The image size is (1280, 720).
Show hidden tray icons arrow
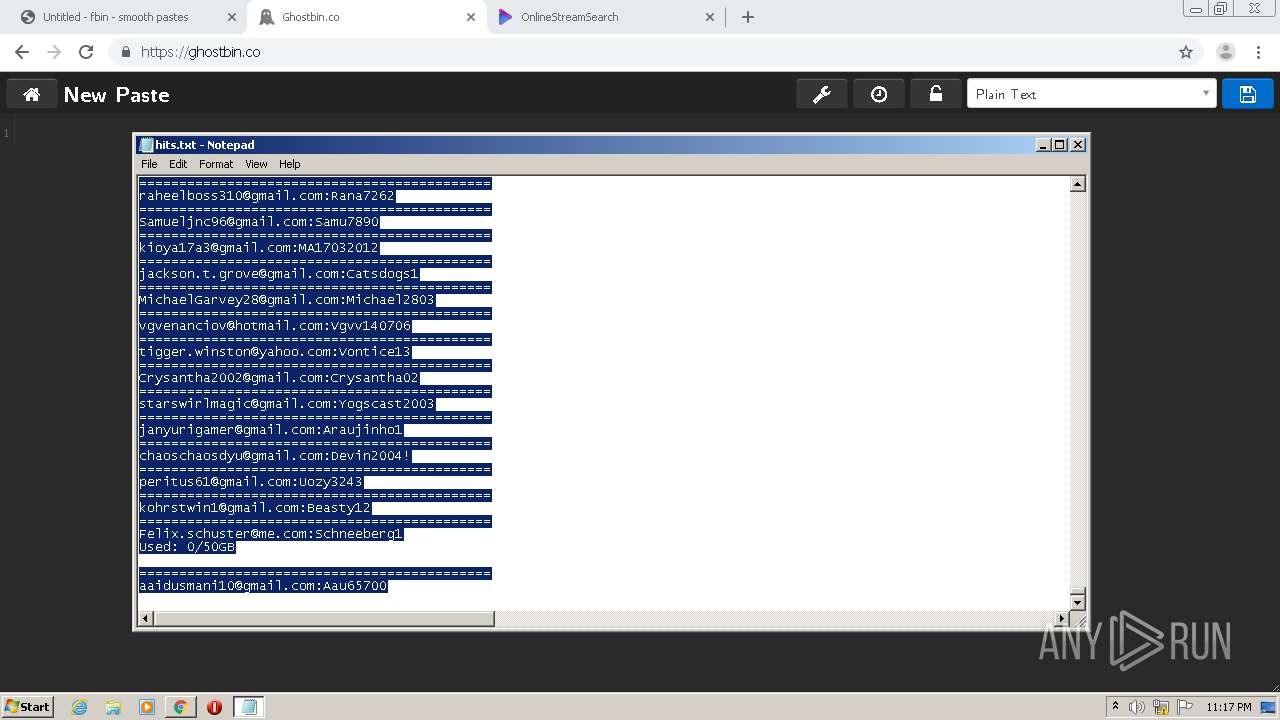[1115, 706]
